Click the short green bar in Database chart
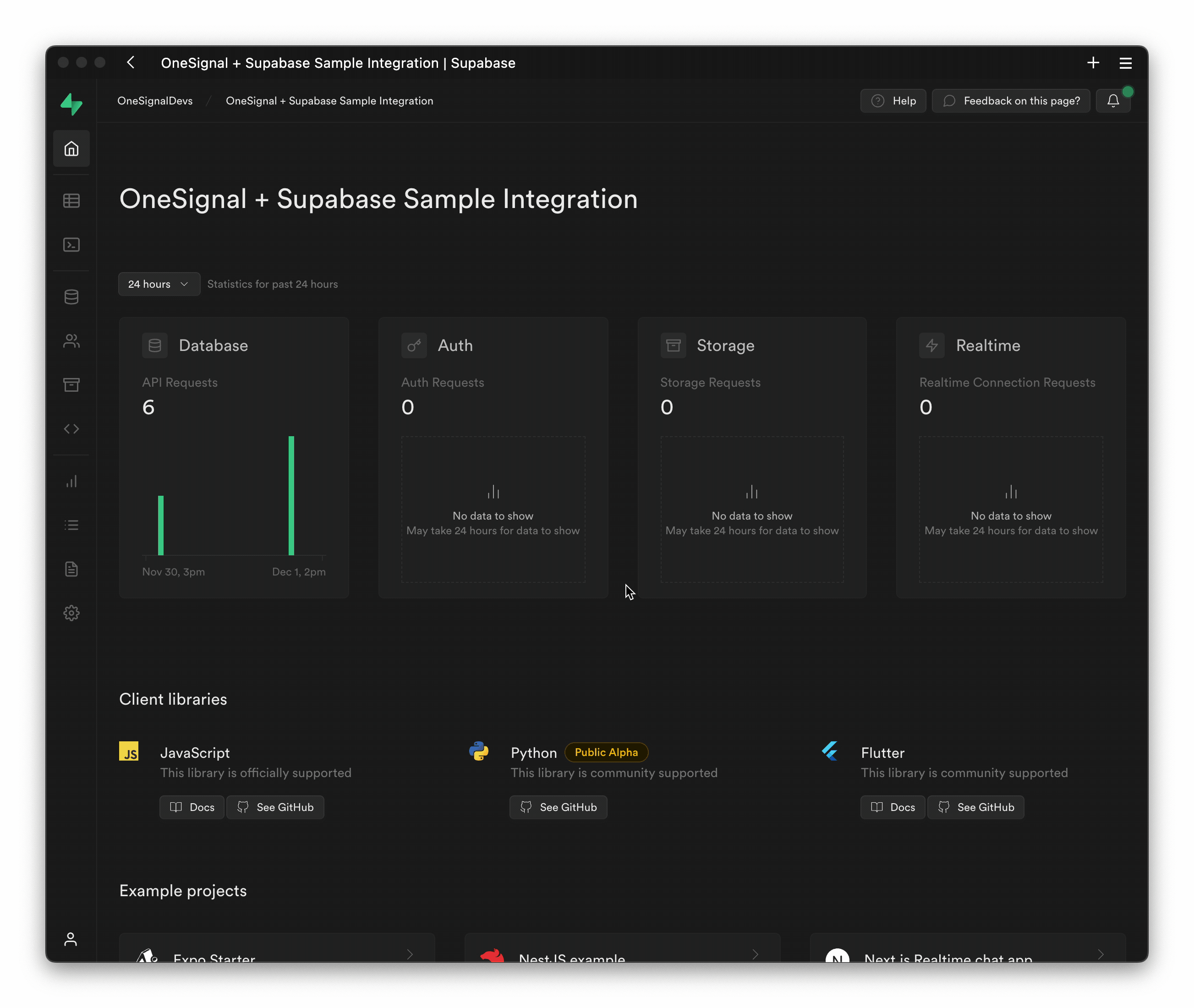This screenshot has width=1194, height=1008. click(161, 525)
